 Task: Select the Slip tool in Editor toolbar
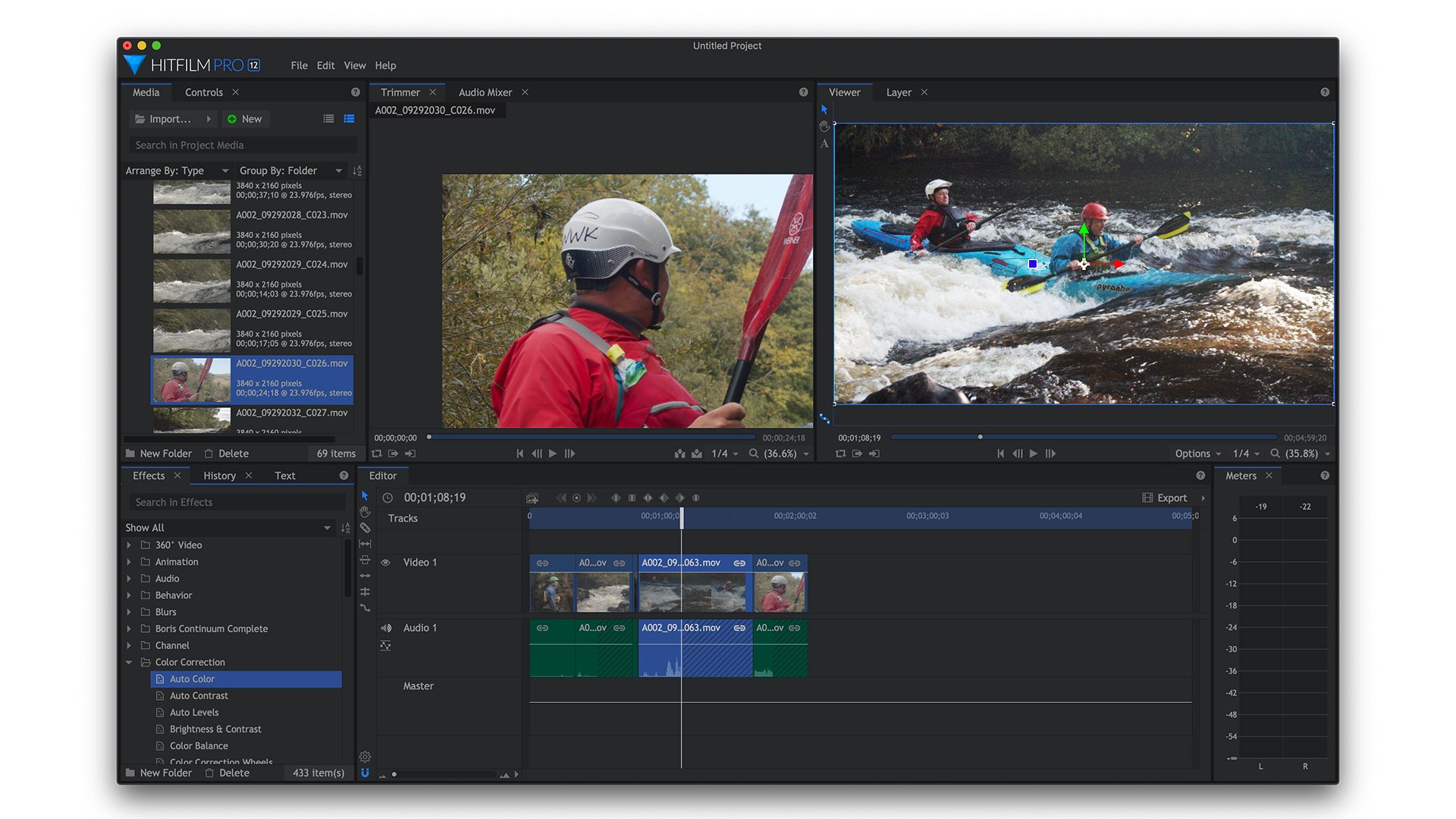pos(365,544)
